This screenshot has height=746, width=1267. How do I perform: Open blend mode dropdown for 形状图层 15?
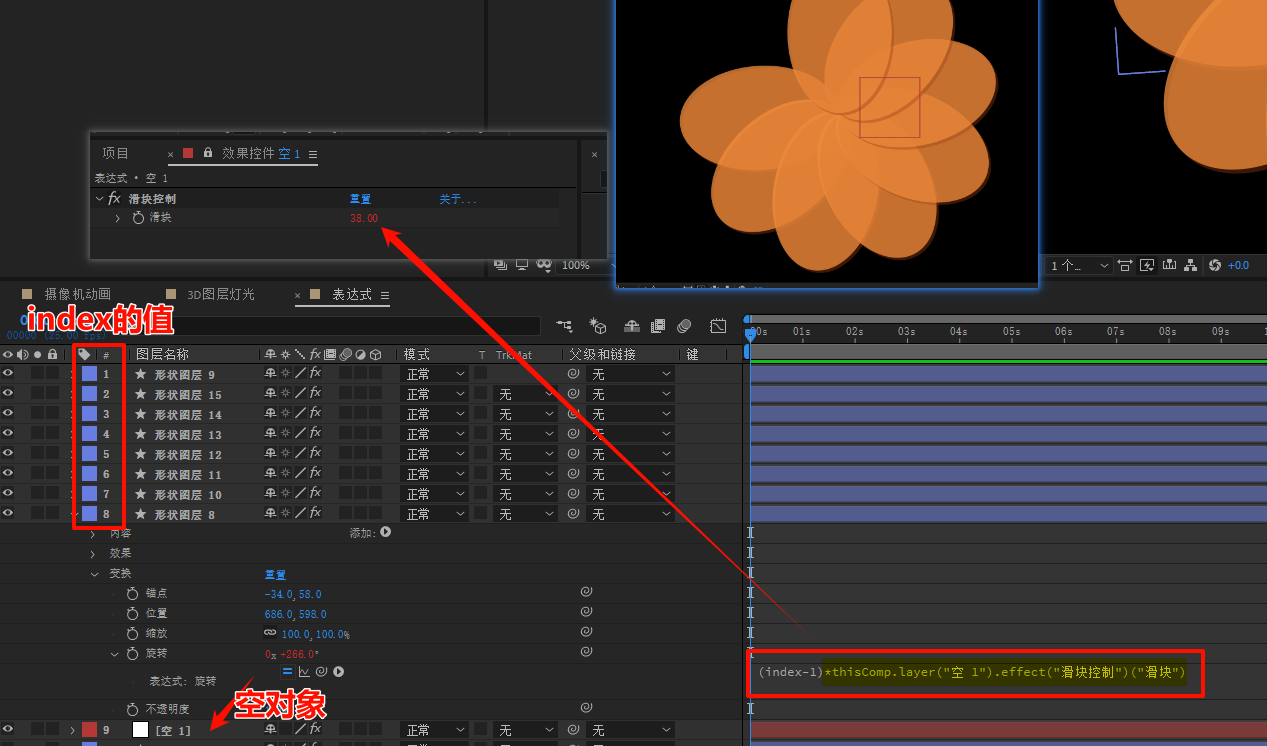click(x=435, y=394)
